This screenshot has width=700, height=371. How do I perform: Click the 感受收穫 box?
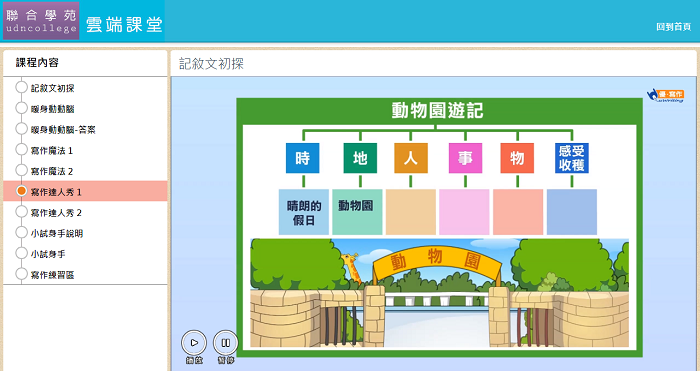(572, 158)
